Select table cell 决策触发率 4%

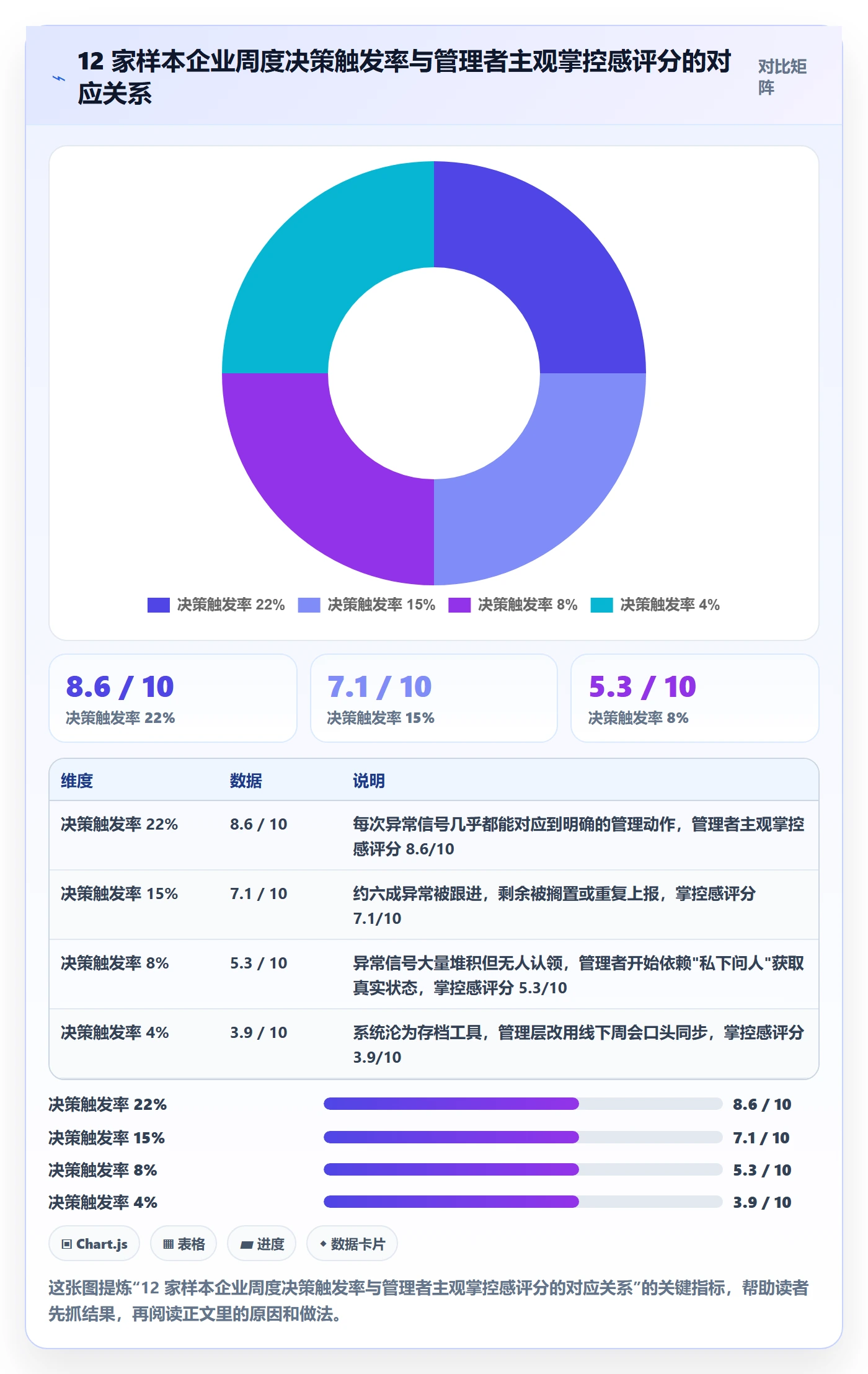tap(115, 1032)
